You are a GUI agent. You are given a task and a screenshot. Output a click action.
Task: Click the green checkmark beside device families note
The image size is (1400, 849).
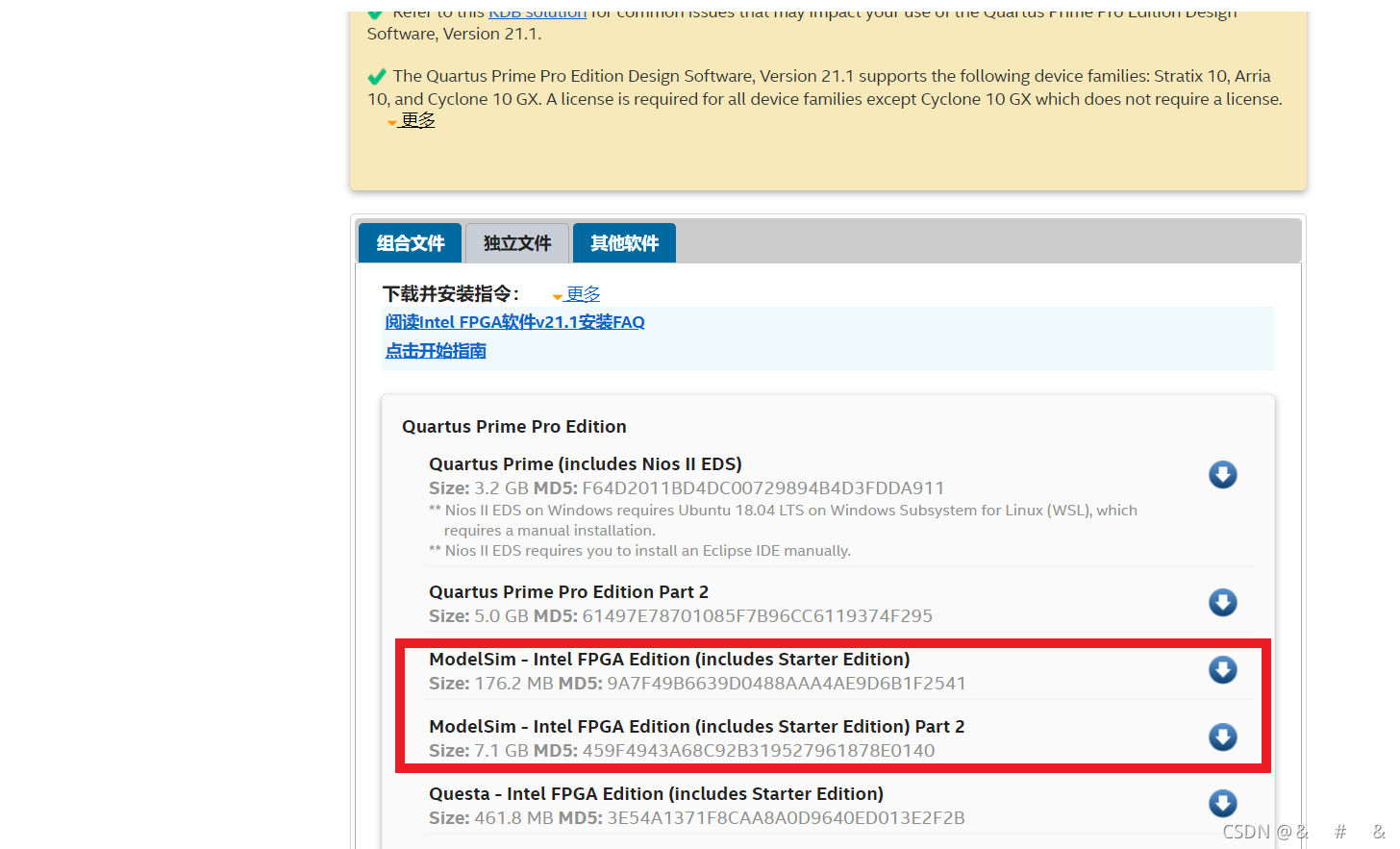click(x=377, y=77)
